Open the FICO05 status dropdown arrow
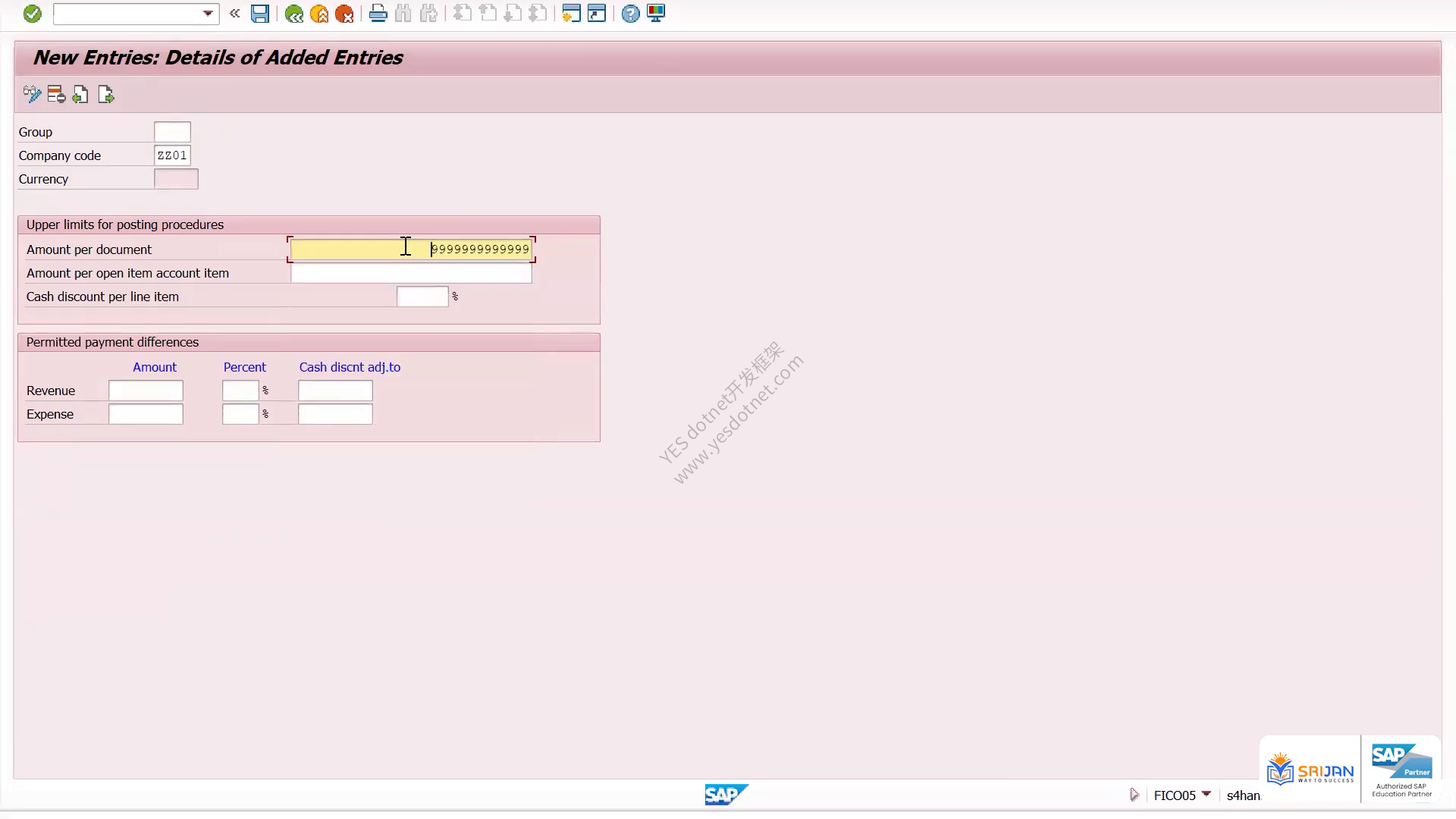 (x=1206, y=794)
